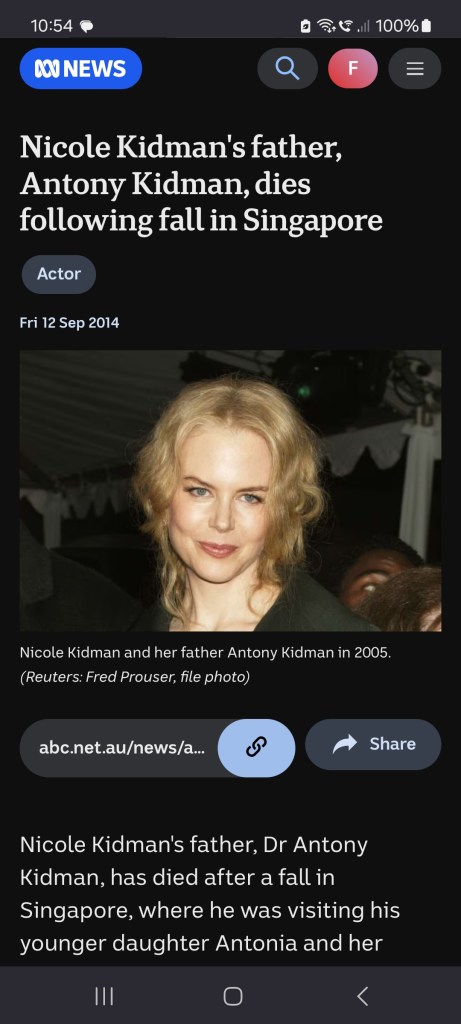
Task: Tap the Reuters photo credit caption
Action: point(135,677)
